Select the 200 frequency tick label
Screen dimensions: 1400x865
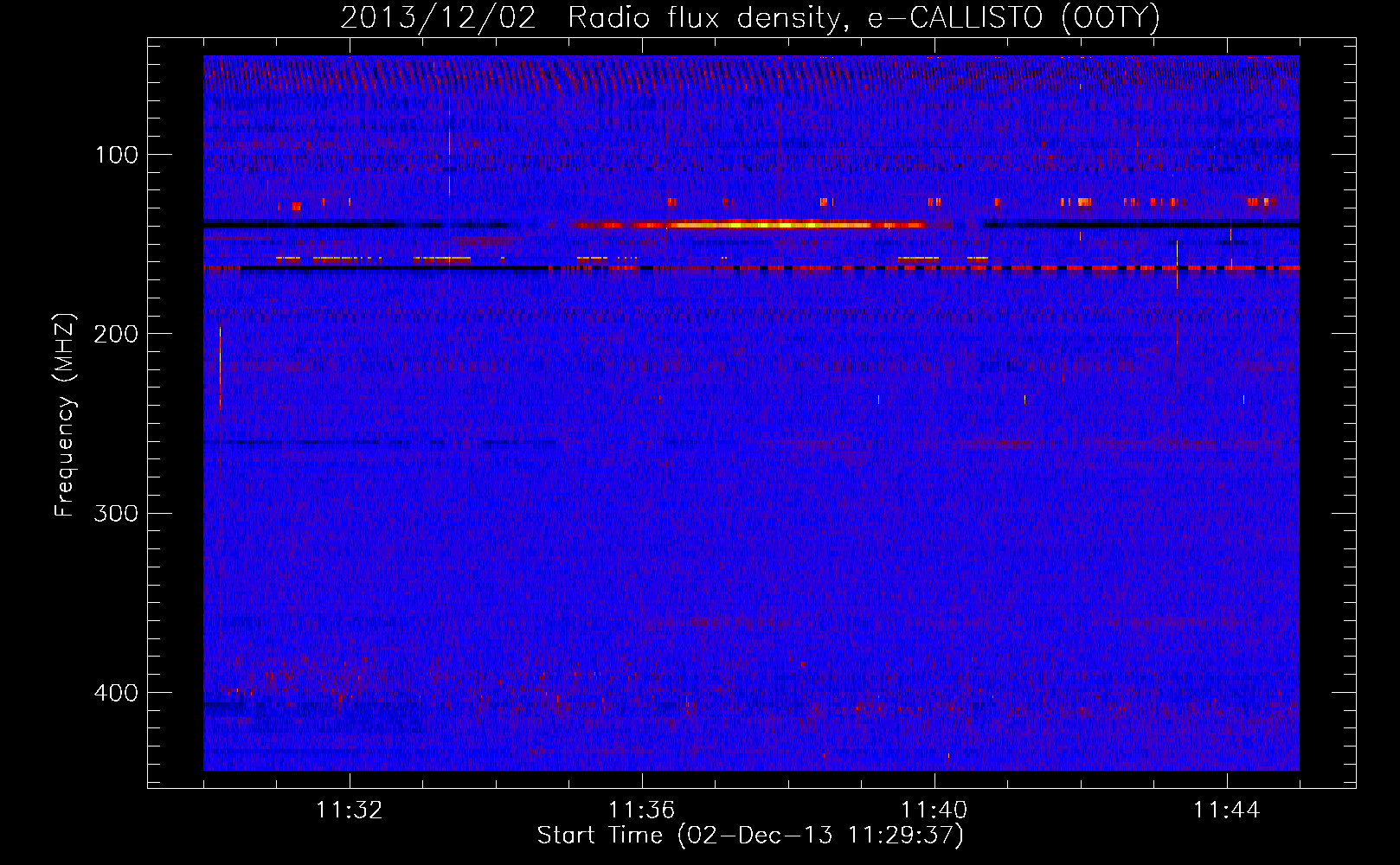click(117, 334)
